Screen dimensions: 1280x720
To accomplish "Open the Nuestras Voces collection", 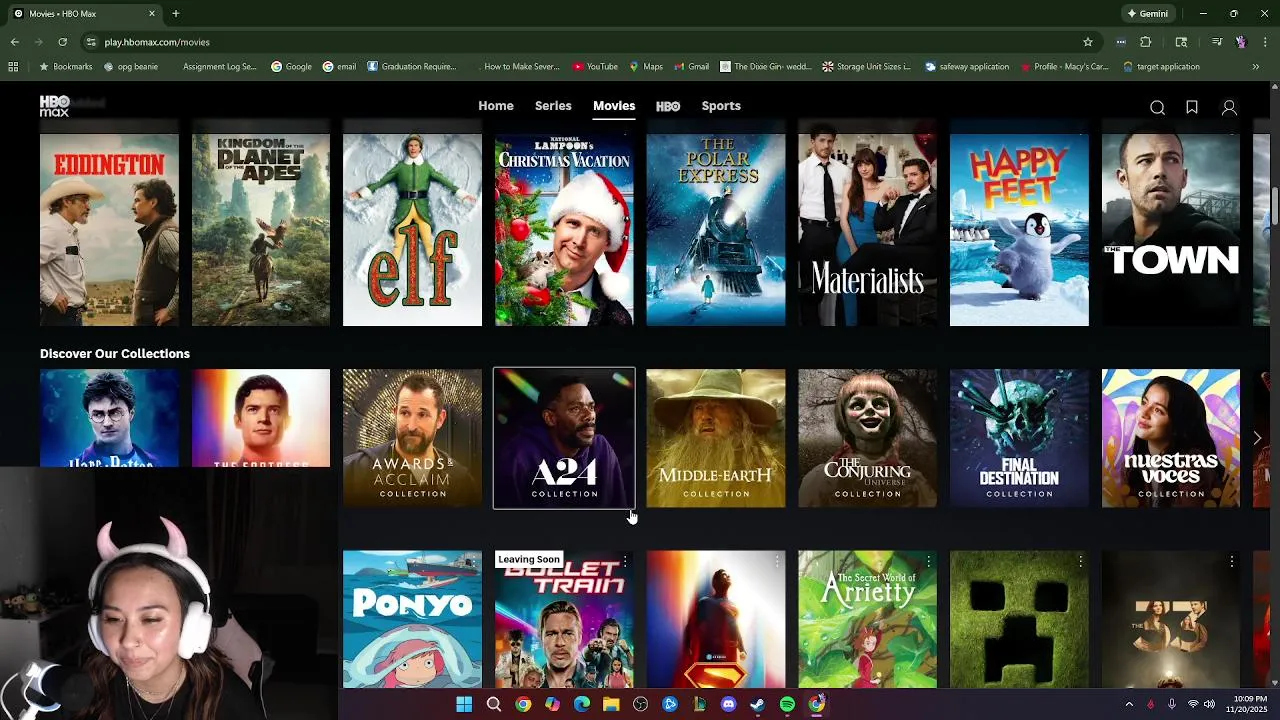I will [1171, 438].
